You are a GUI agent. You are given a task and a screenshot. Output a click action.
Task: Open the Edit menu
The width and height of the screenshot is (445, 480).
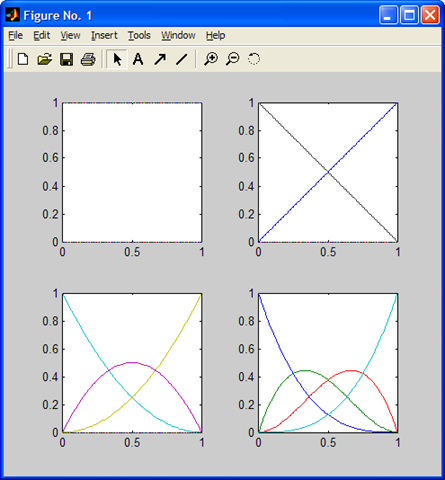coord(42,35)
